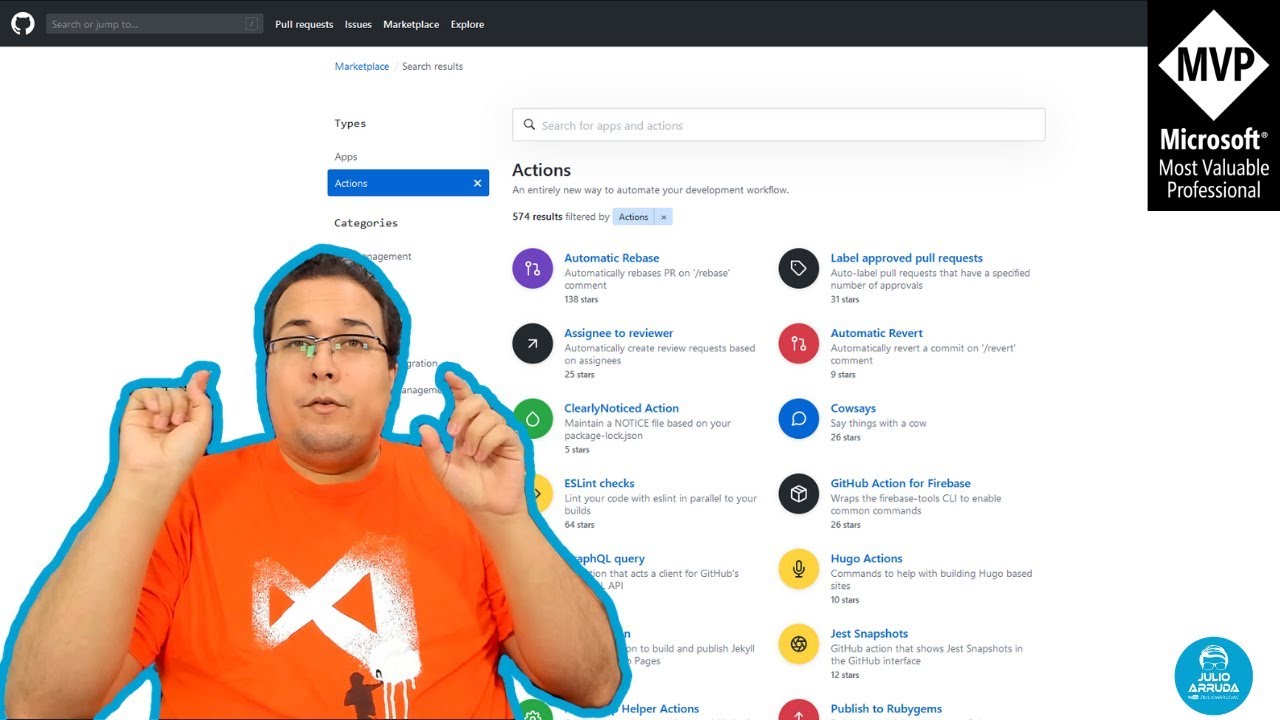Click the Assignee to reviewer arrow icon

pyautogui.click(x=532, y=344)
